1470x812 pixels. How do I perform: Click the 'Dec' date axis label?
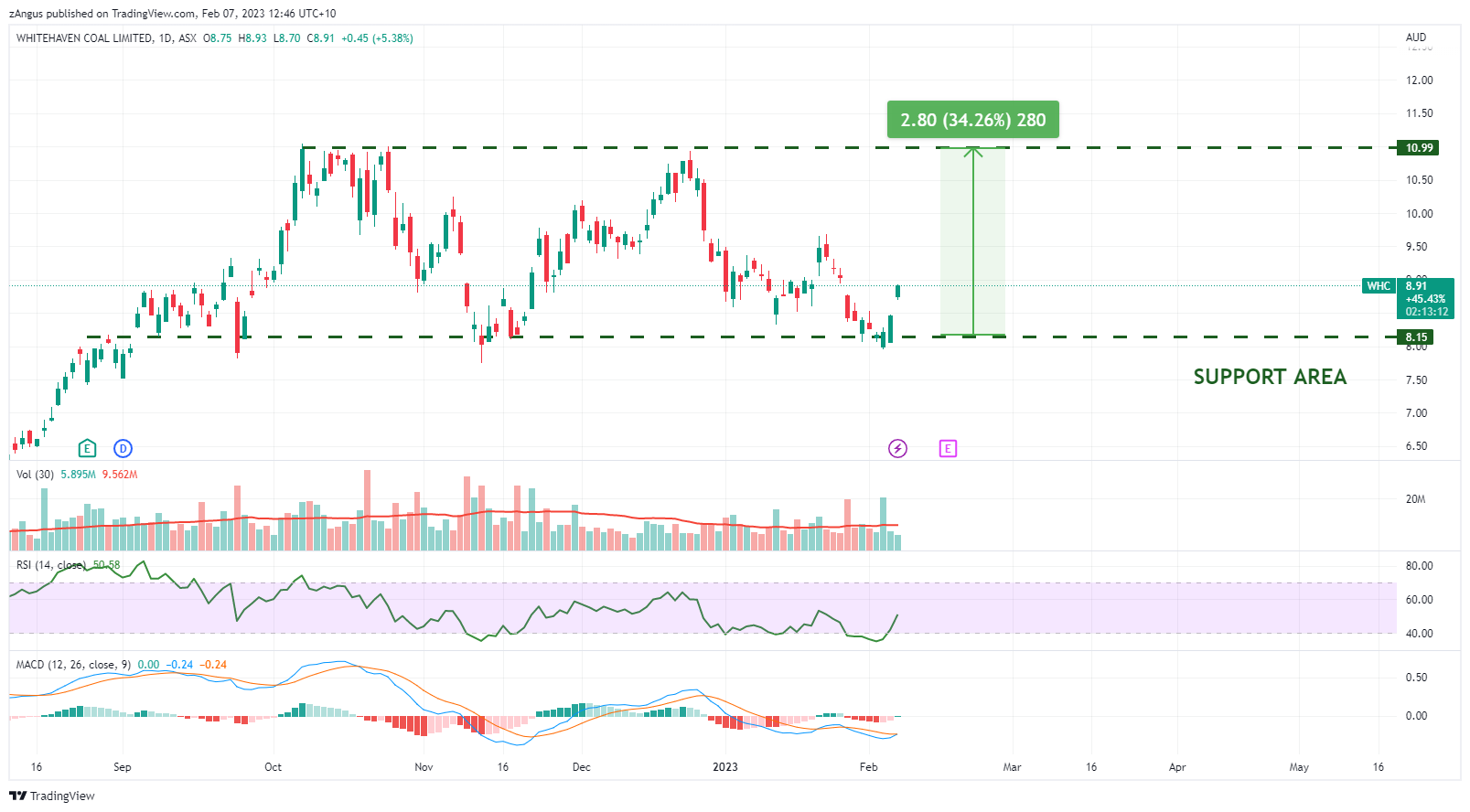click(x=581, y=767)
